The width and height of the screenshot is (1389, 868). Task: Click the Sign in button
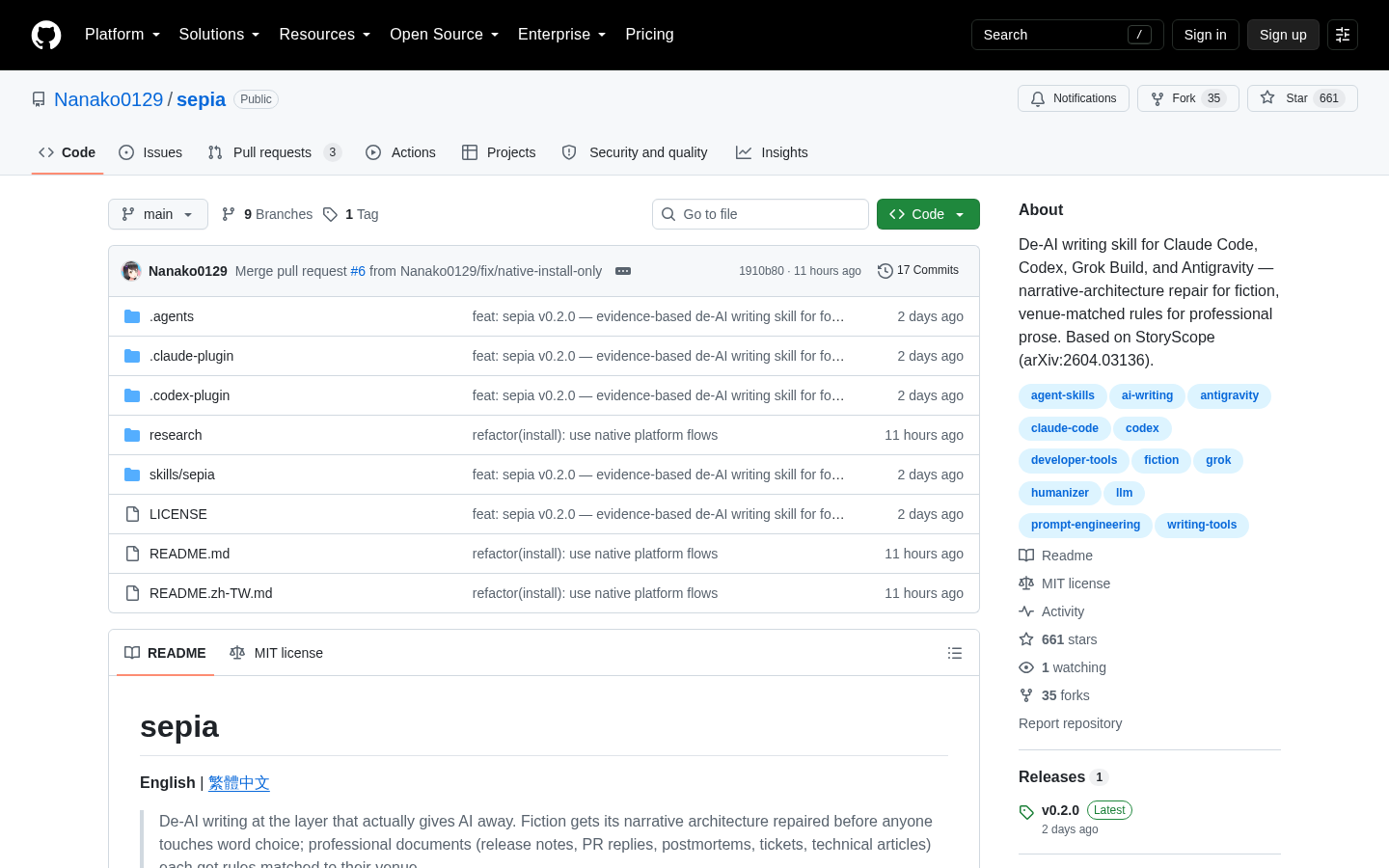pos(1206,35)
